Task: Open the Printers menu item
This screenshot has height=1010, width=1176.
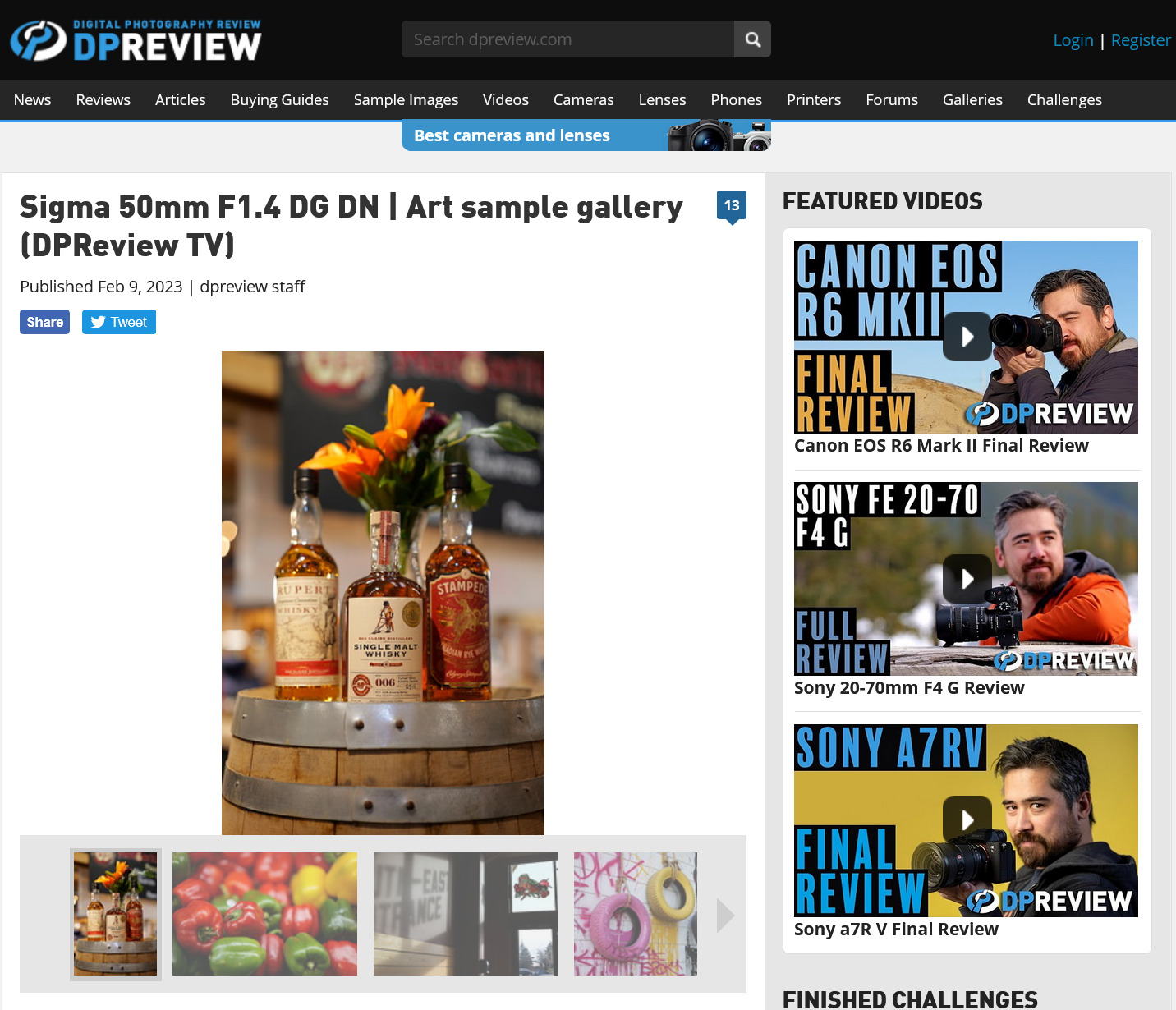Action: (813, 99)
